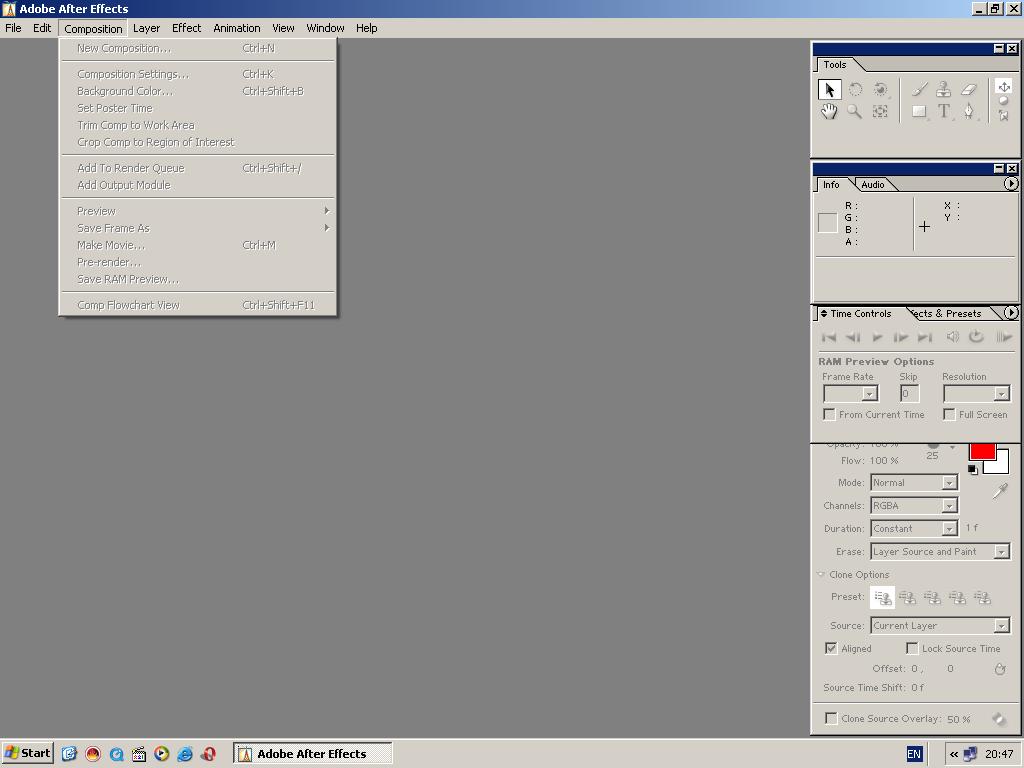Start RAM Preview button

pyautogui.click(x=1004, y=337)
